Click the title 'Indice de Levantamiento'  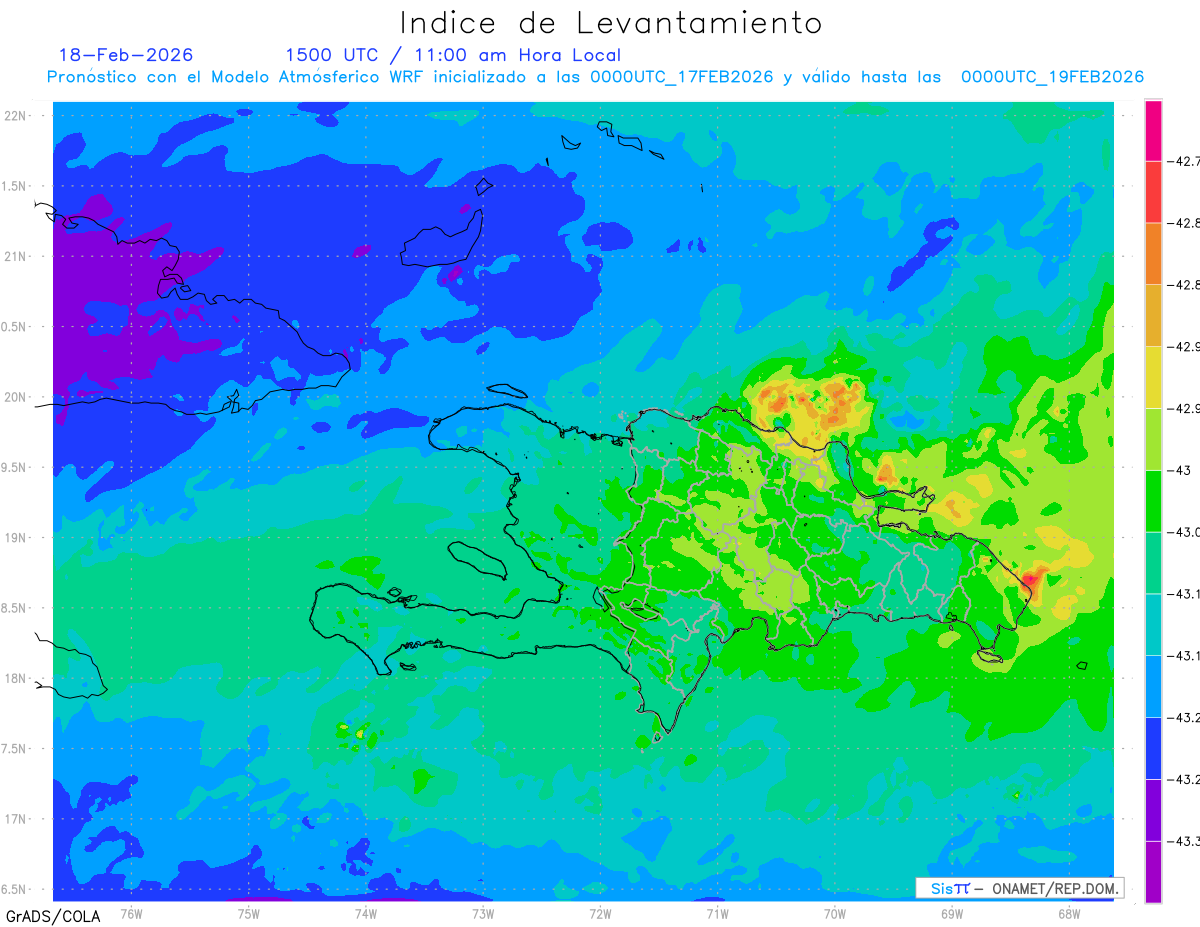[x=611, y=22]
